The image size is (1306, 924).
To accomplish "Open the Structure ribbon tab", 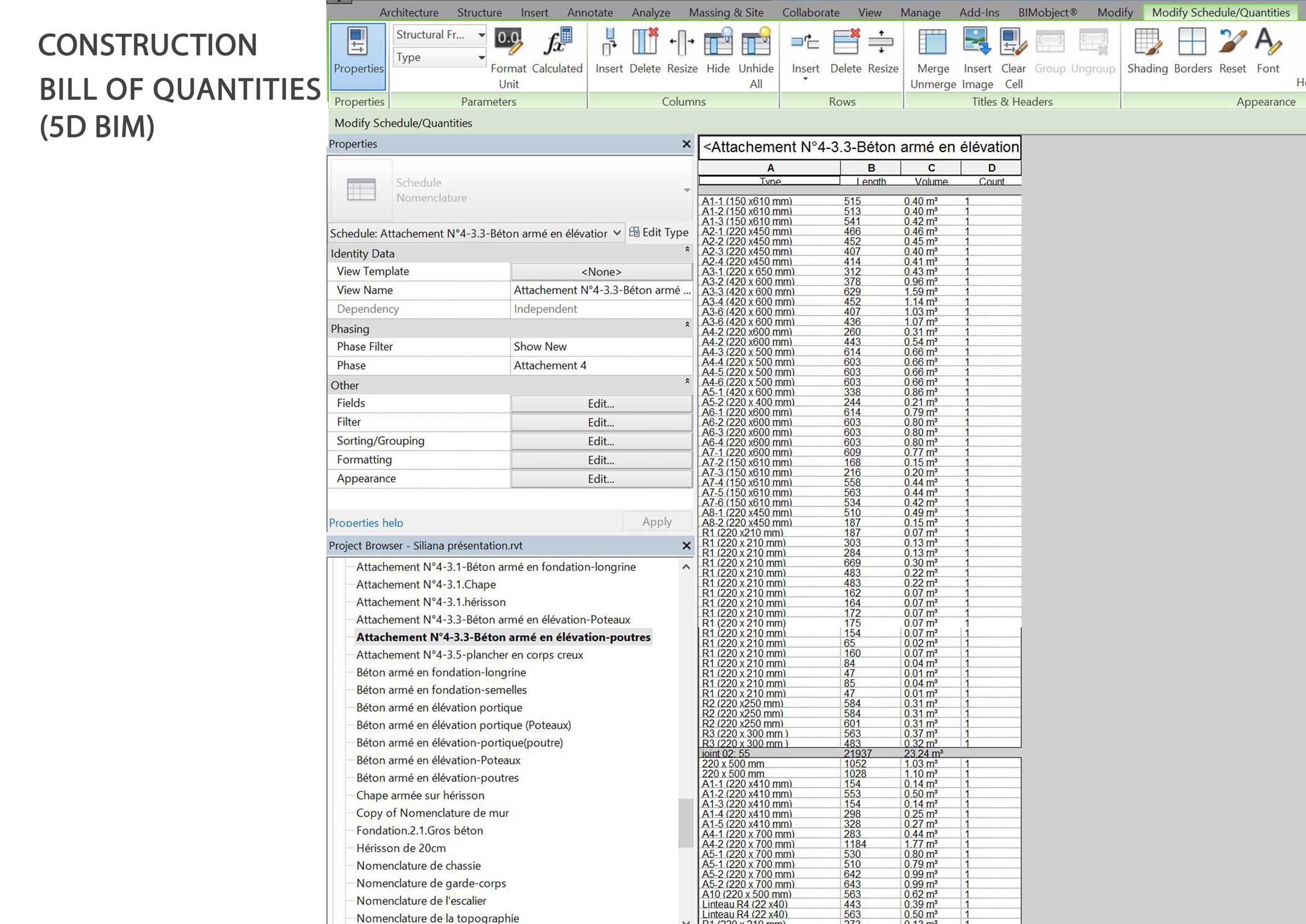I will coord(479,12).
